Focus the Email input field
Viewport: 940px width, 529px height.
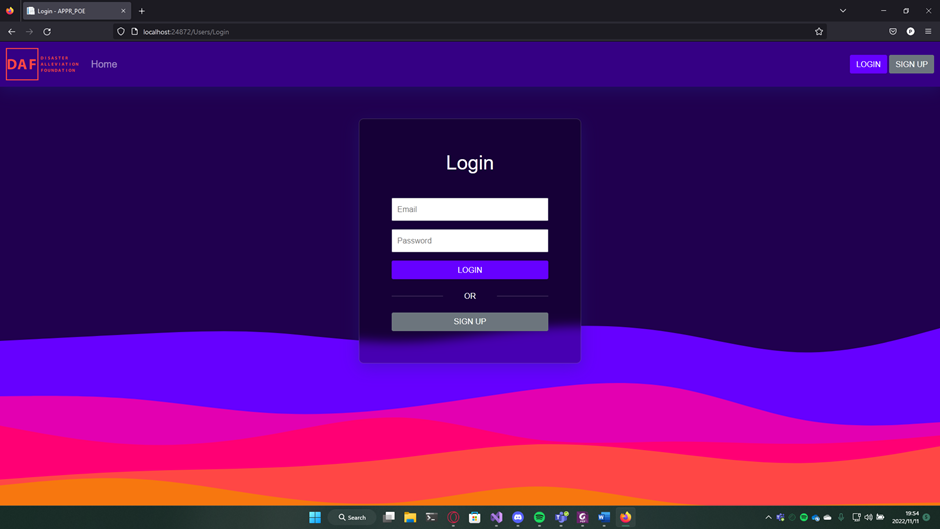[469, 209]
